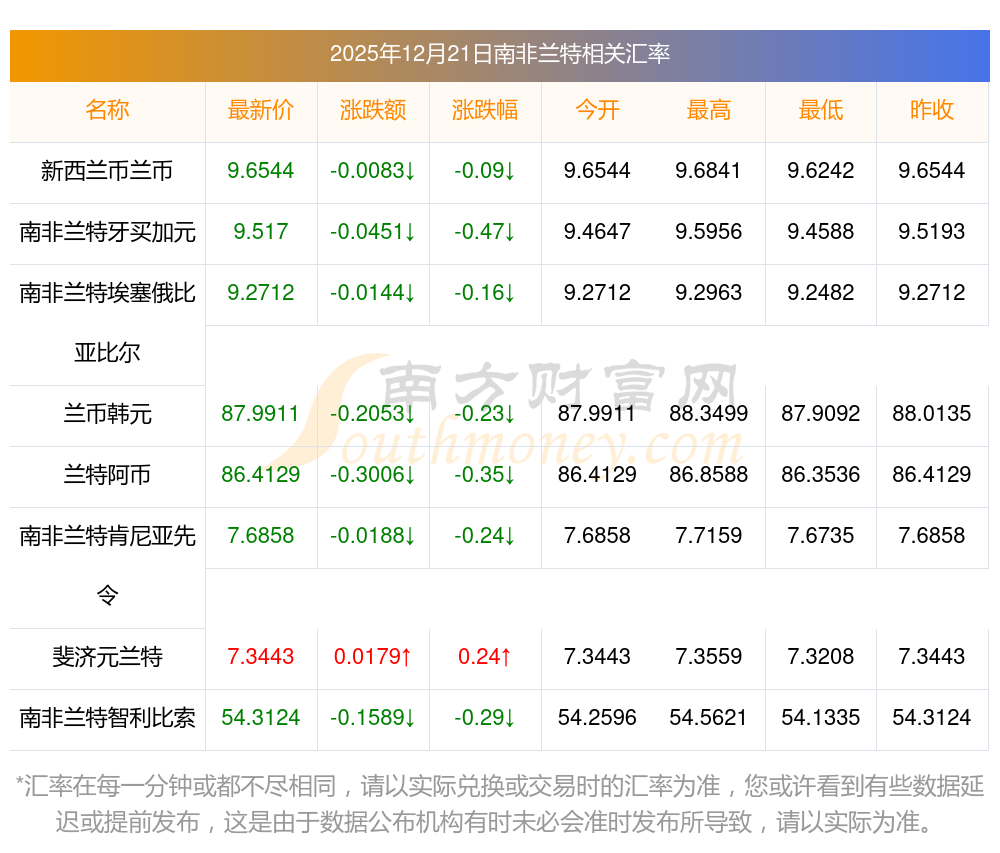
Task: Click change amount -0.0144↓
Action: [x=373, y=293]
